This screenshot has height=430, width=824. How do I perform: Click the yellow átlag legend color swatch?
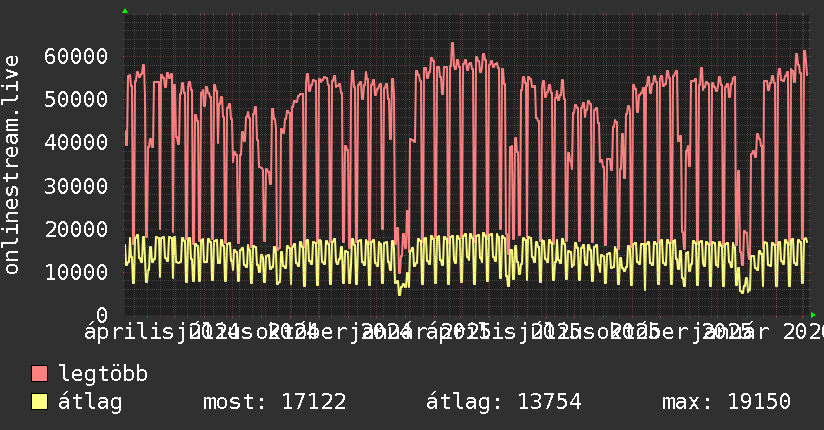click(x=39, y=402)
